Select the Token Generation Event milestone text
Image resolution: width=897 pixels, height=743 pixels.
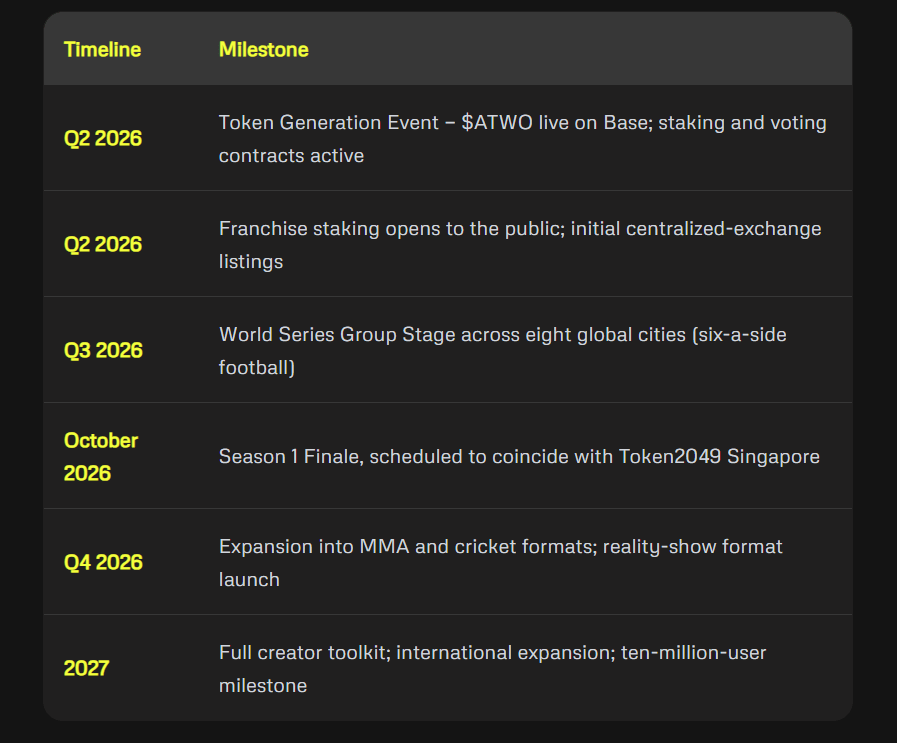[x=522, y=139]
